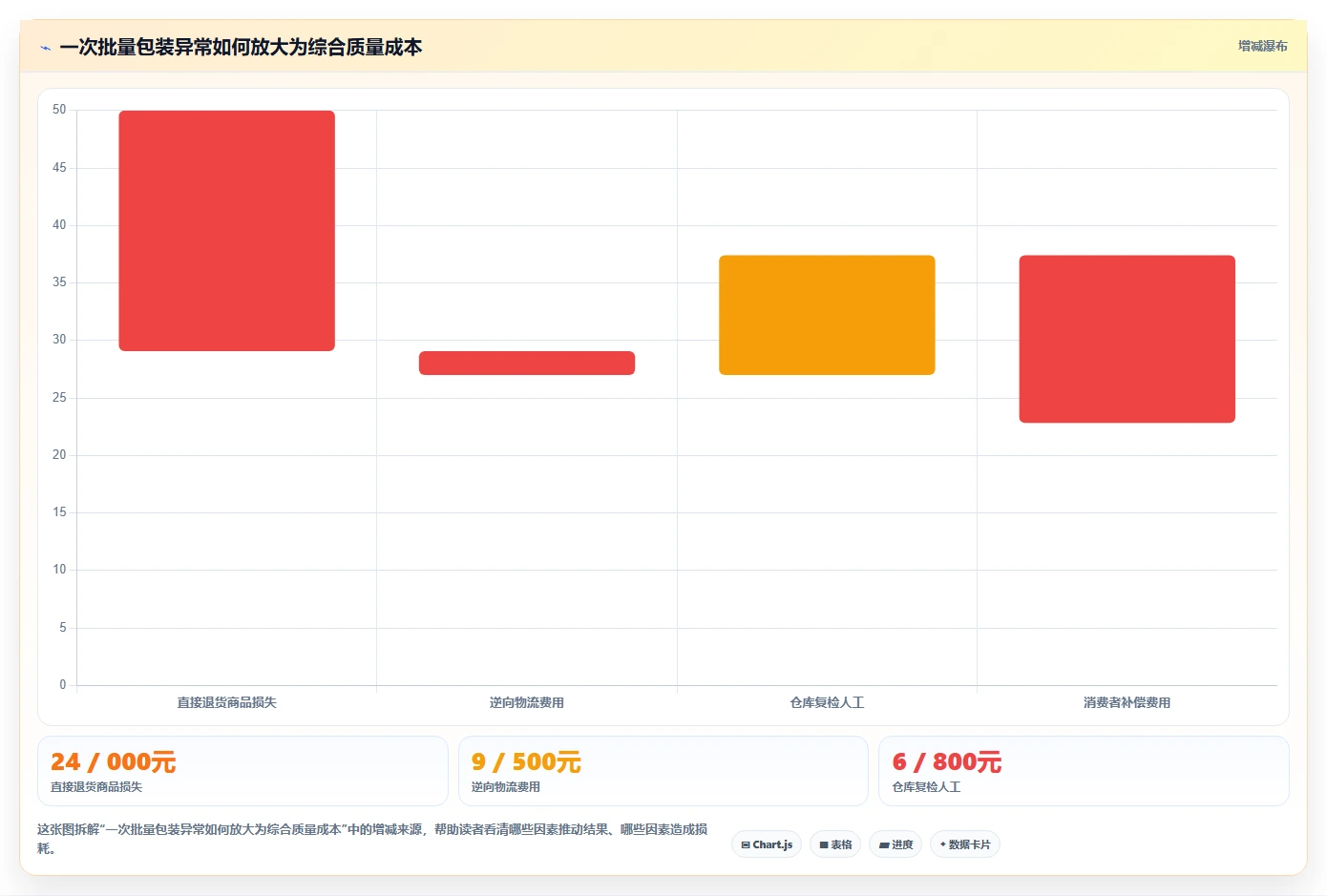Click the y-axis value 0
The height and width of the screenshot is (896, 1327).
click(x=63, y=684)
